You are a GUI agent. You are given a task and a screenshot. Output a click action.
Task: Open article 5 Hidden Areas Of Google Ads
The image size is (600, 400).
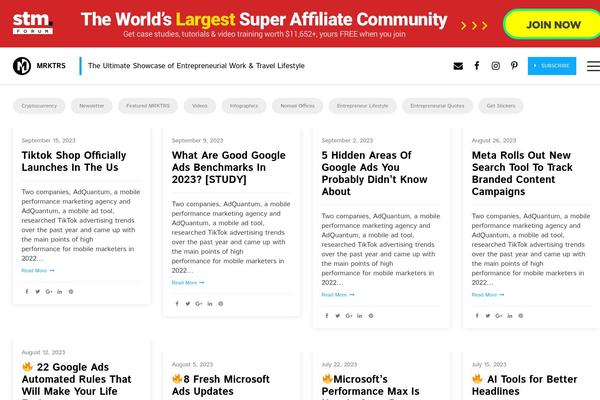(x=374, y=173)
